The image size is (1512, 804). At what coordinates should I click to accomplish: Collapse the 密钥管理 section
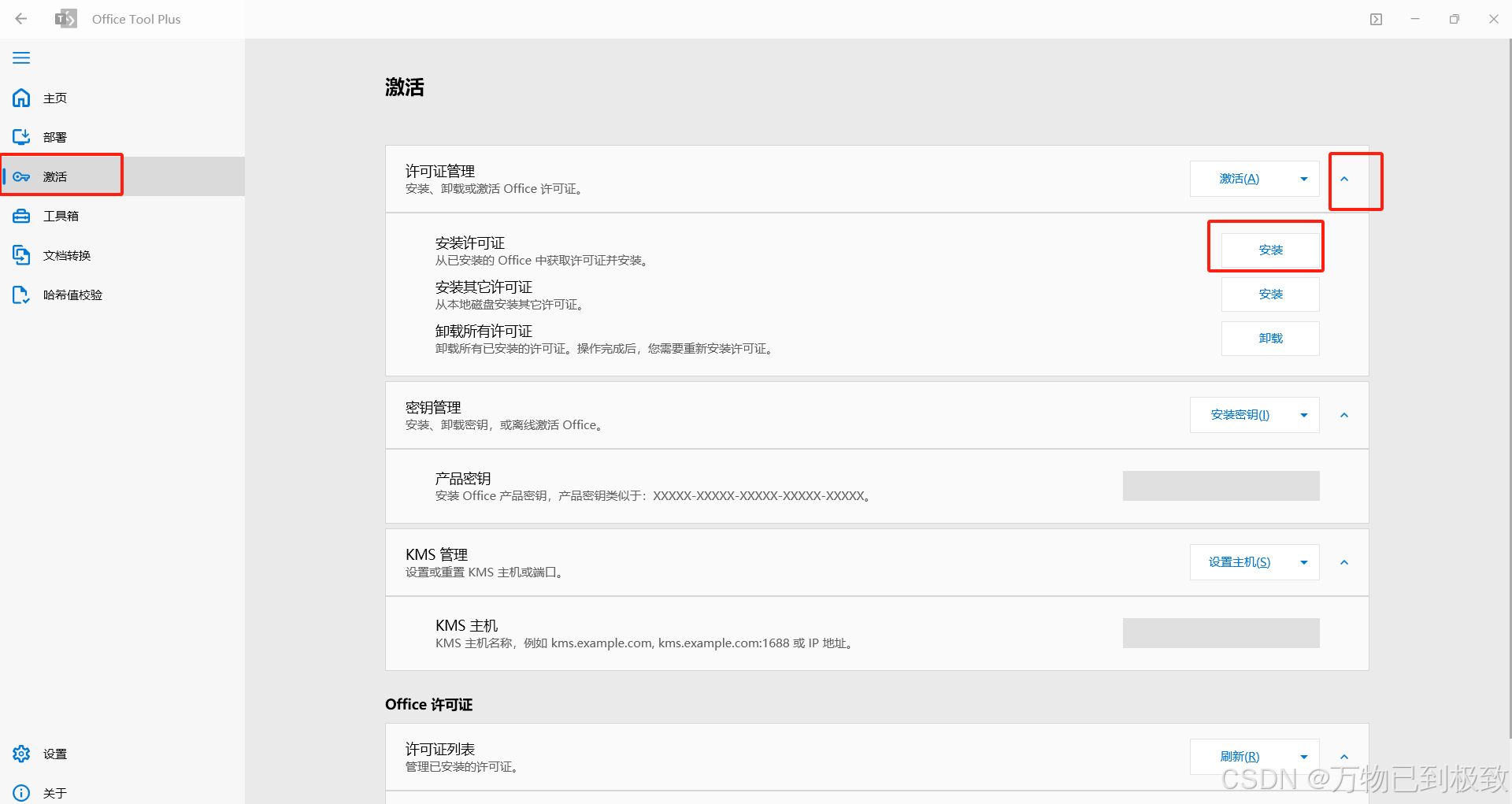pyautogui.click(x=1344, y=415)
